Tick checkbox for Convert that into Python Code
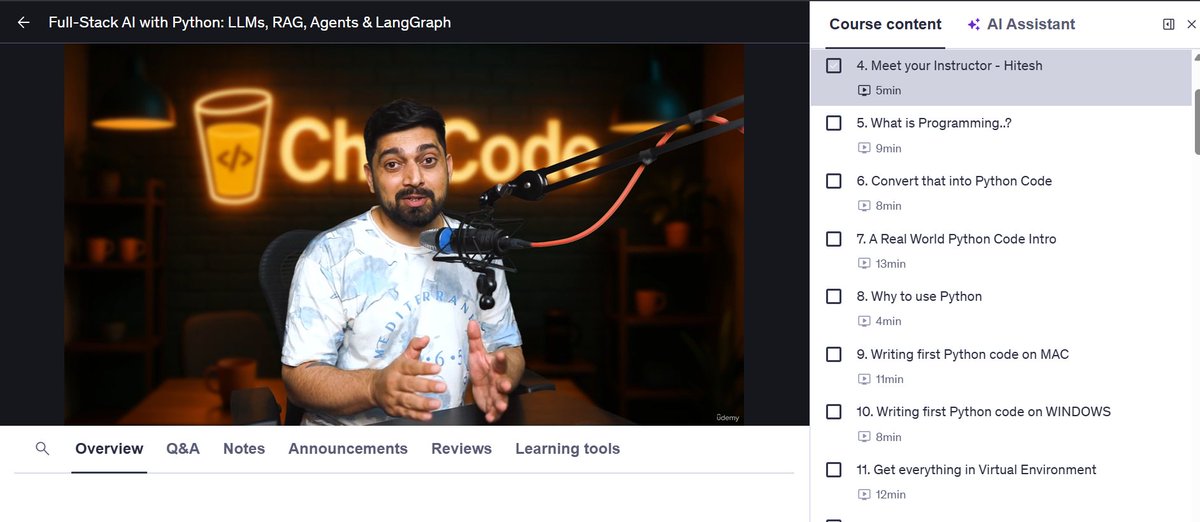The width and height of the screenshot is (1200, 522). [834, 181]
